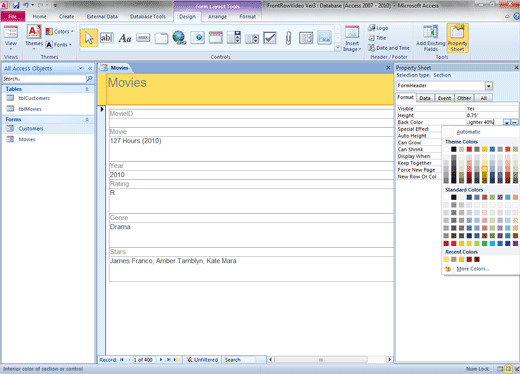The height and width of the screenshot is (374, 520).
Task: Go to first record arrow
Action: [122, 360]
